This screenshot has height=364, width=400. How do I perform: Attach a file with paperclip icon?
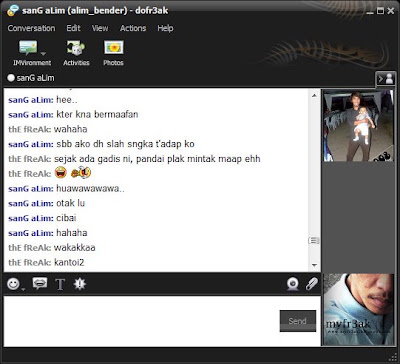(312, 284)
